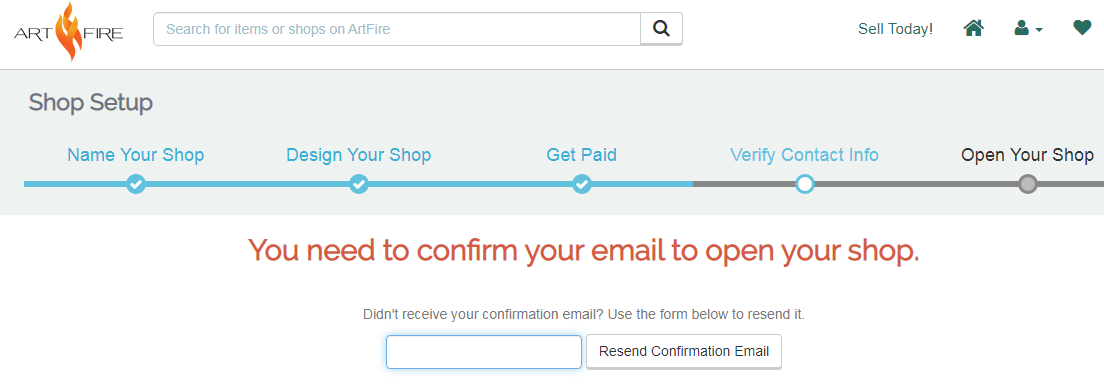Image resolution: width=1104 pixels, height=387 pixels.
Task: Go to the Get Paid step
Action: pyautogui.click(x=582, y=155)
